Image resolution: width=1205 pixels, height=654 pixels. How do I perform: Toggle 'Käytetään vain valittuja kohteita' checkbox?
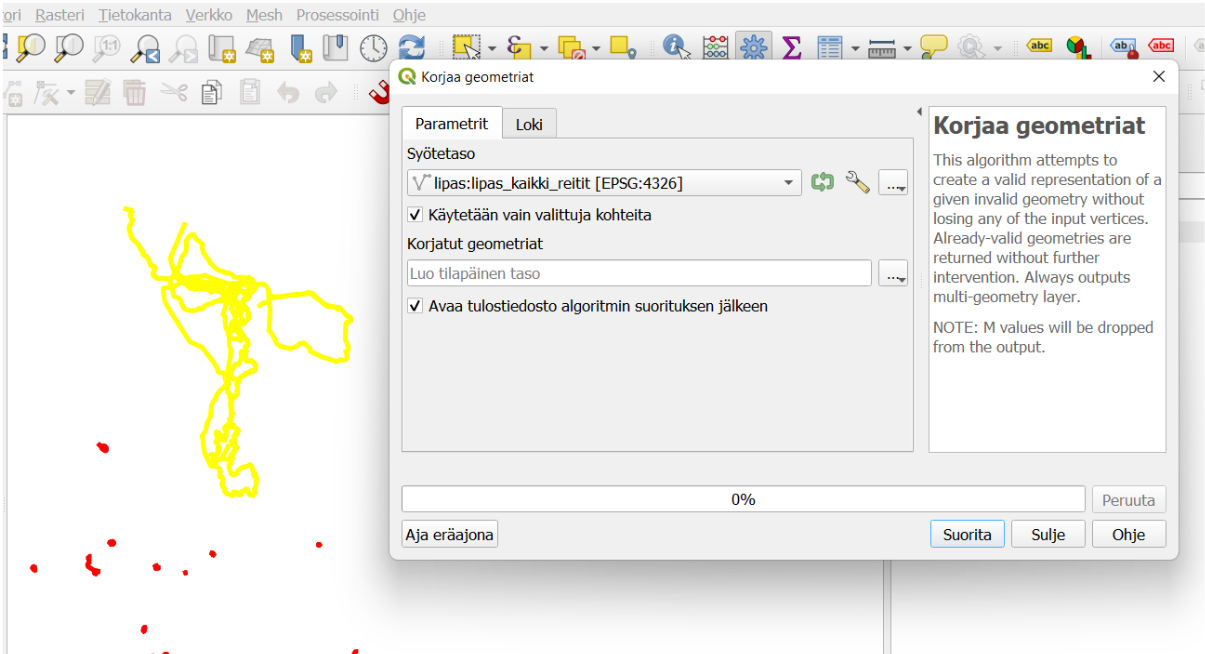[416, 215]
